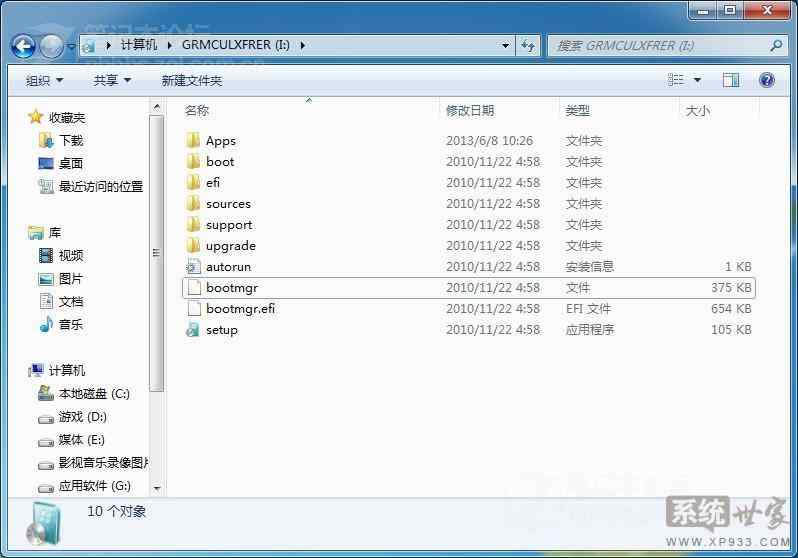Image resolution: width=798 pixels, height=558 pixels.
Task: Select the Apps folder icon
Action: (193, 141)
